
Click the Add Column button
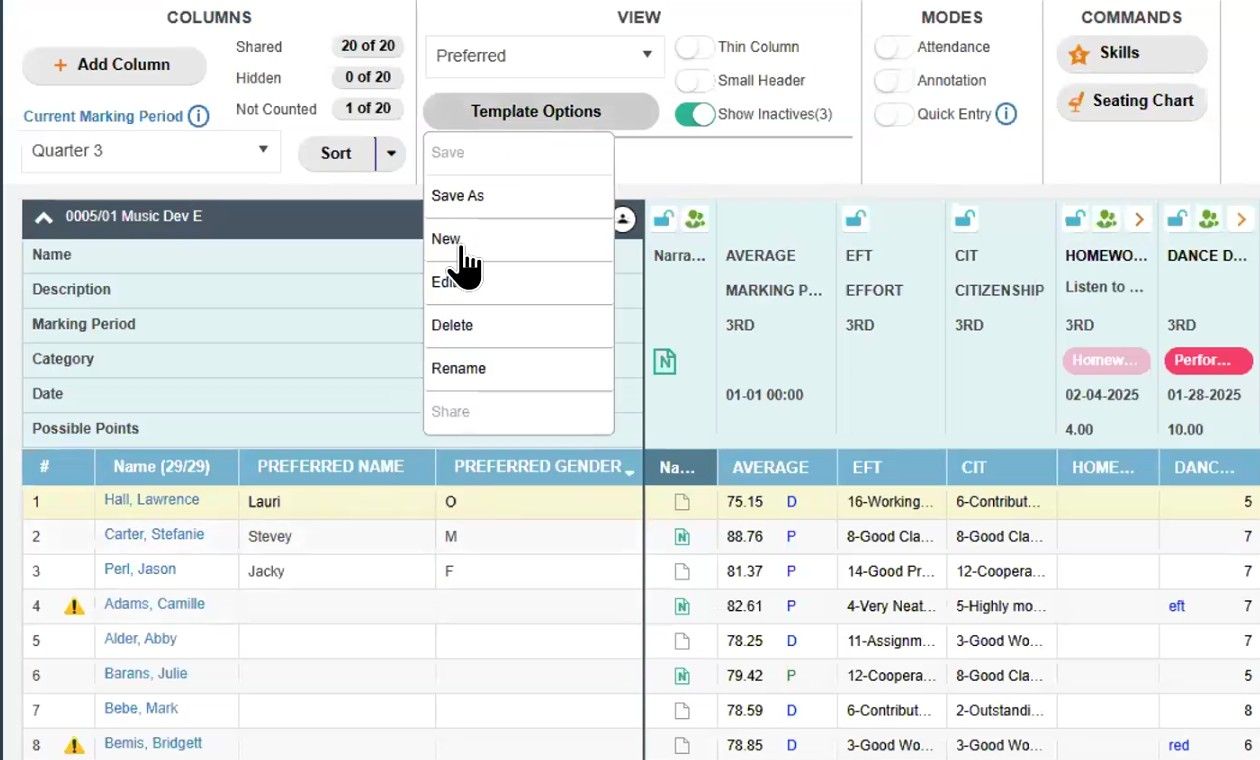click(113, 65)
